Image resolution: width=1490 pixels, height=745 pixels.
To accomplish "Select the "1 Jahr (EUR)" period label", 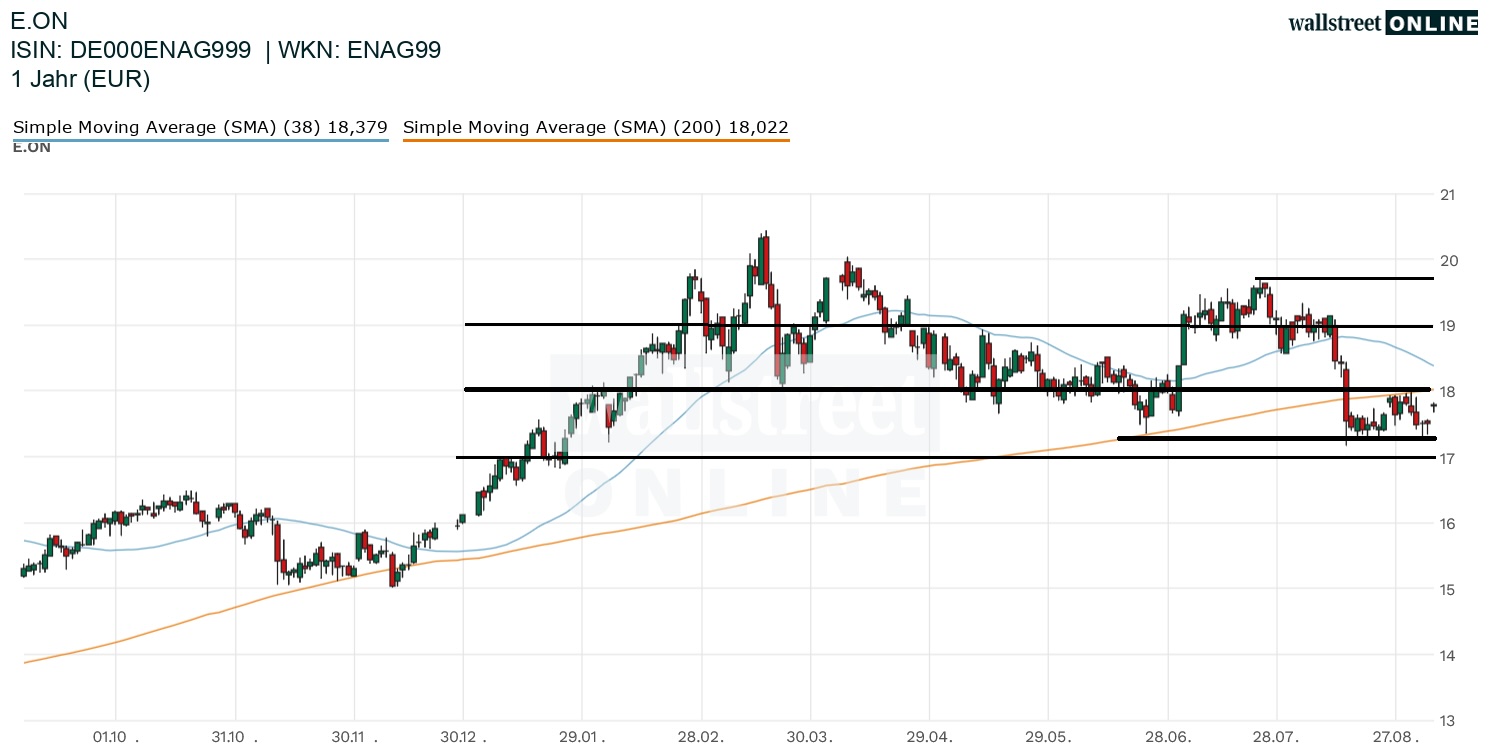I will 81,79.
